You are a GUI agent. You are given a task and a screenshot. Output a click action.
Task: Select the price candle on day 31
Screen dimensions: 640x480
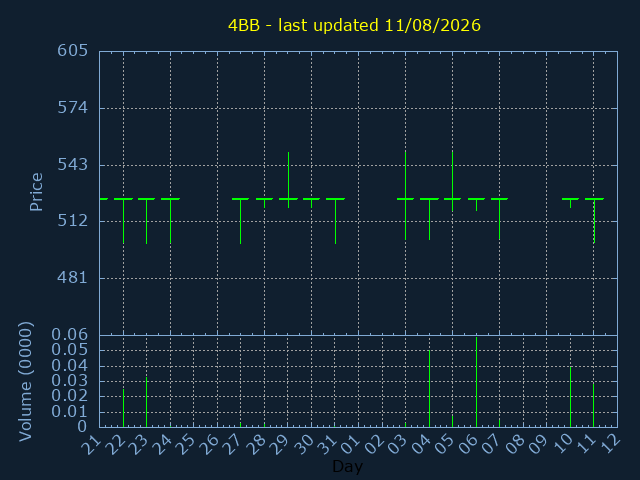(x=336, y=221)
